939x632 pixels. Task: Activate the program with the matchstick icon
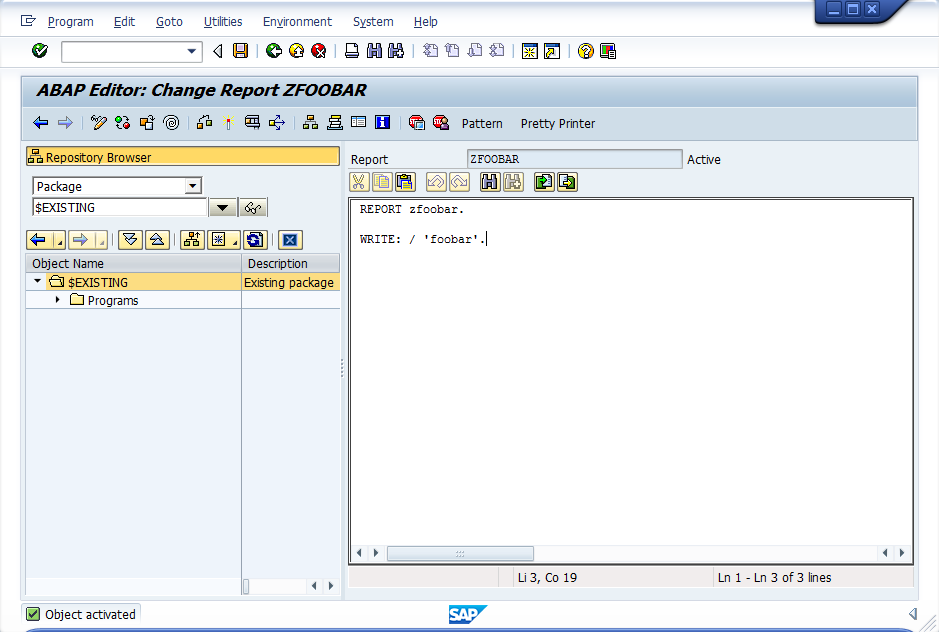click(228, 123)
